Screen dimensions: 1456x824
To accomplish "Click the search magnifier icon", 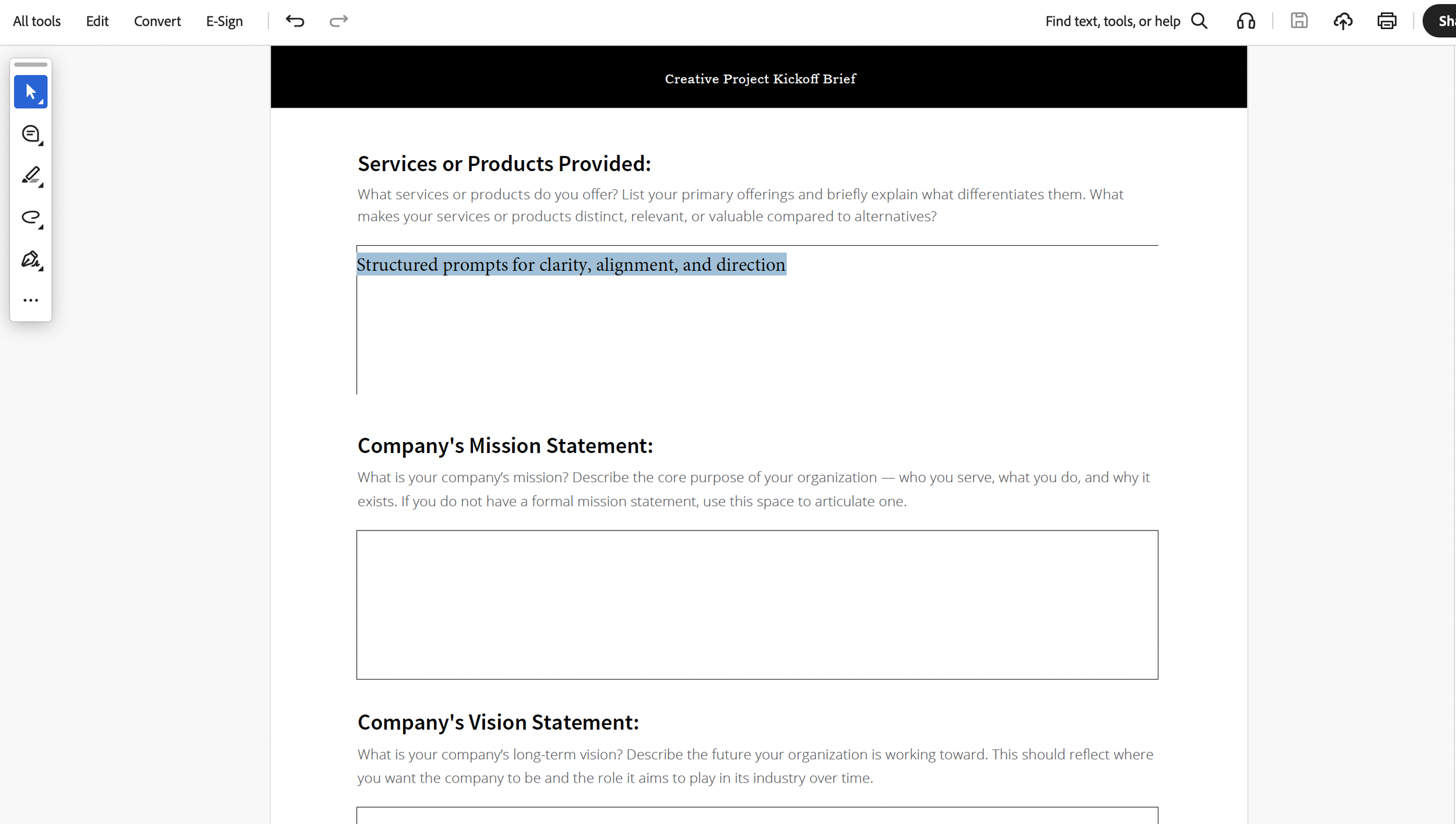I will click(x=1199, y=22).
